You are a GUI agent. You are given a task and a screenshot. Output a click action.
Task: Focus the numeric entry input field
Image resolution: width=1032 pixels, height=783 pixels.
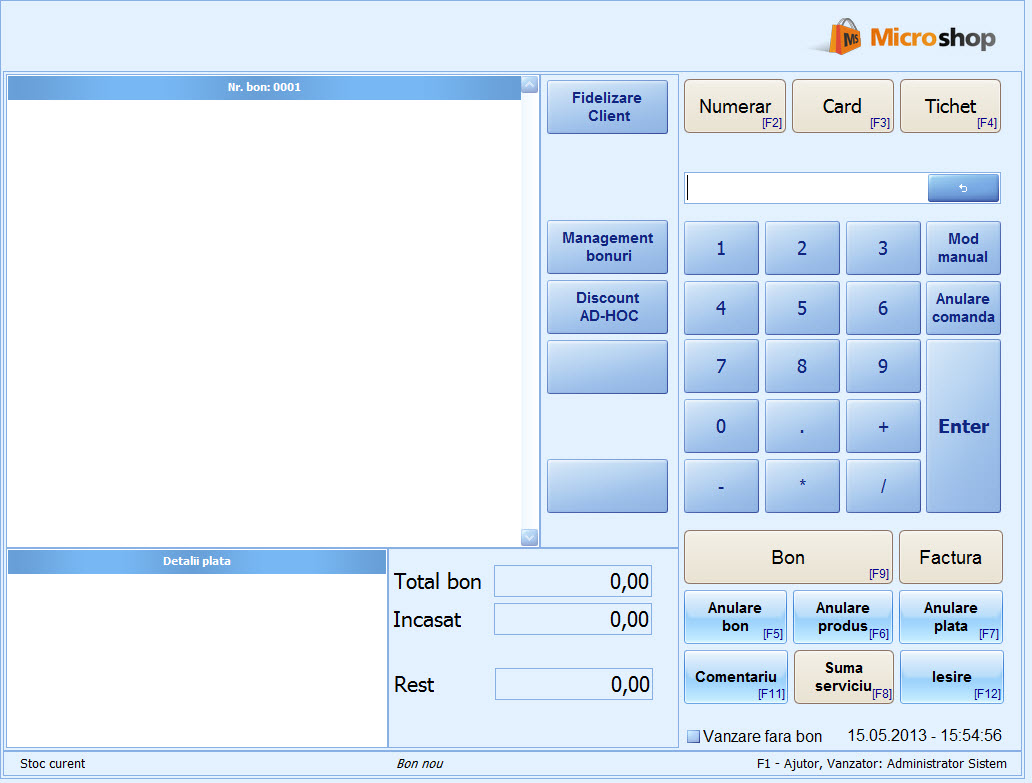[806, 188]
